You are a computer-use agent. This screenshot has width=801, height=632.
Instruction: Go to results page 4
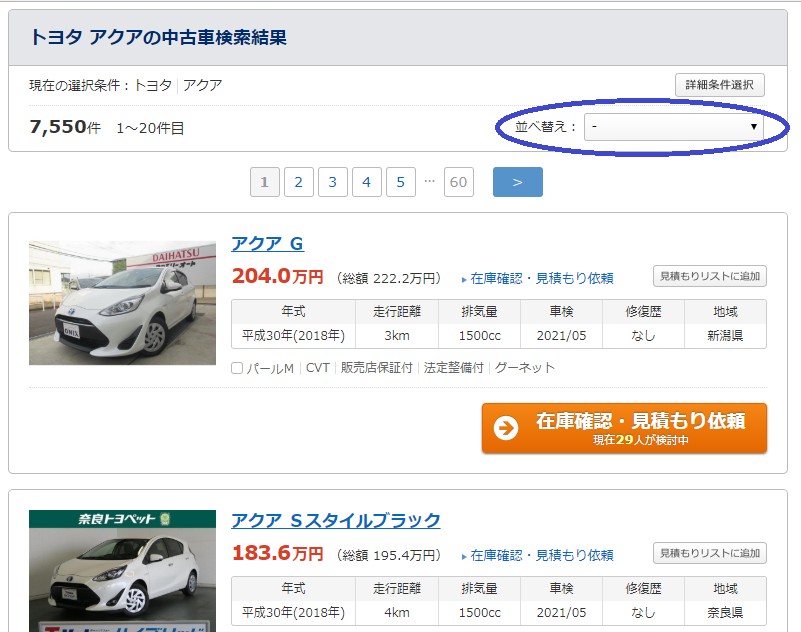(366, 182)
